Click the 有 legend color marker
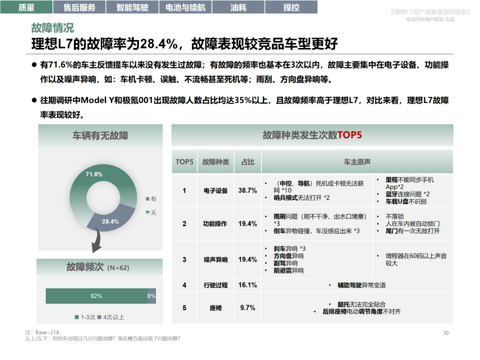480x360 pixels. coord(147,199)
